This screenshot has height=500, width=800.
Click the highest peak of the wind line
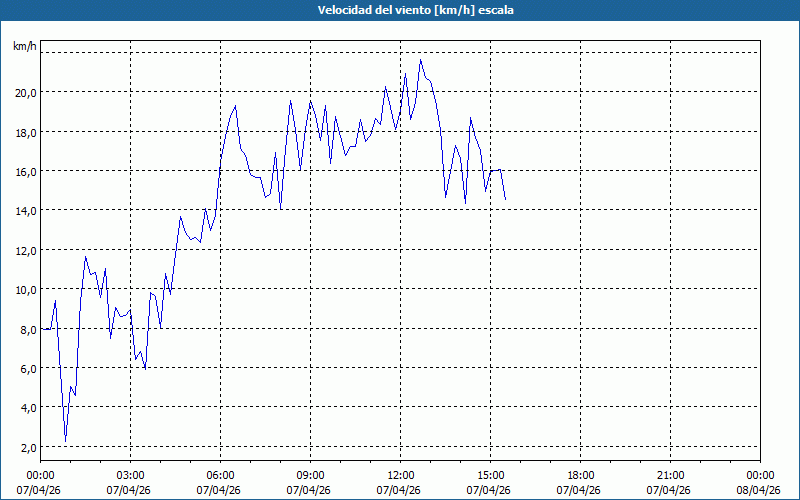pyautogui.click(x=421, y=60)
